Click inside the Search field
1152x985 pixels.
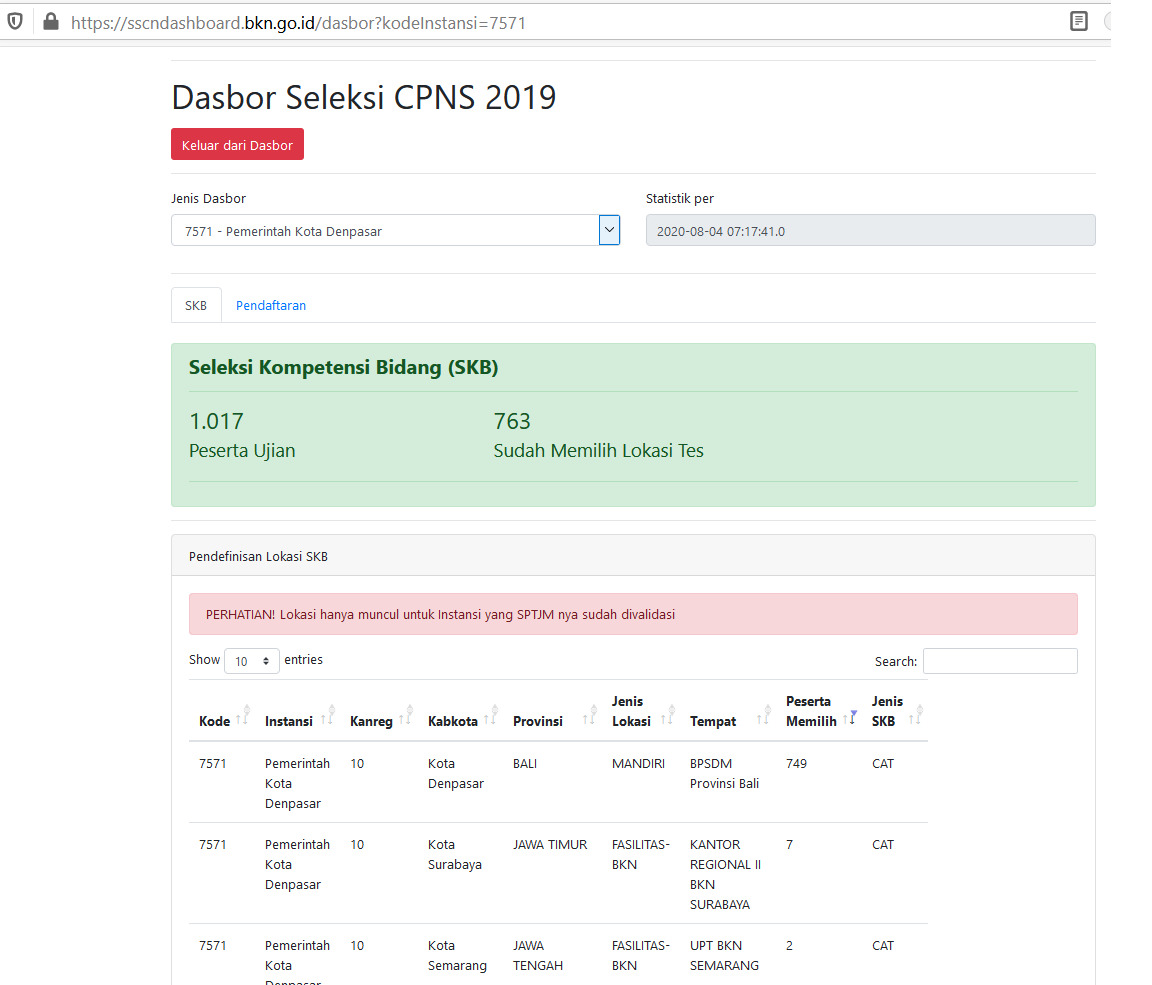(x=999, y=661)
